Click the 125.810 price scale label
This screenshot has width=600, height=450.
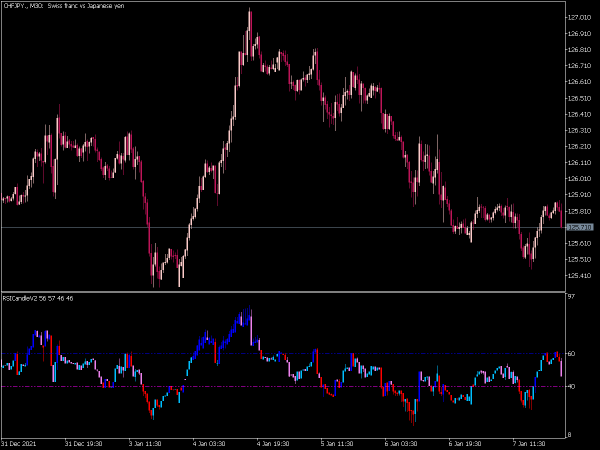[x=580, y=211]
